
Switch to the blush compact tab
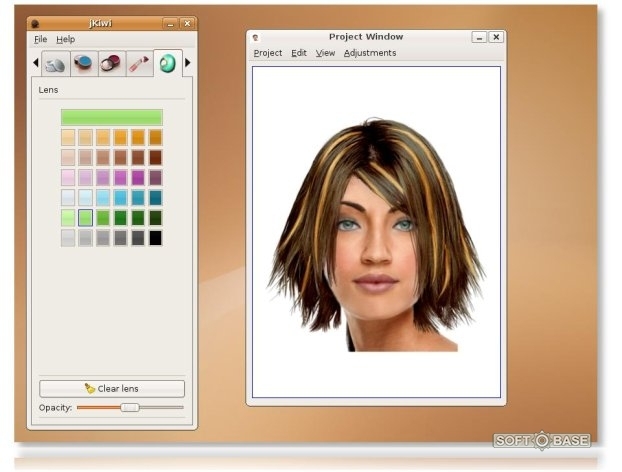point(111,63)
